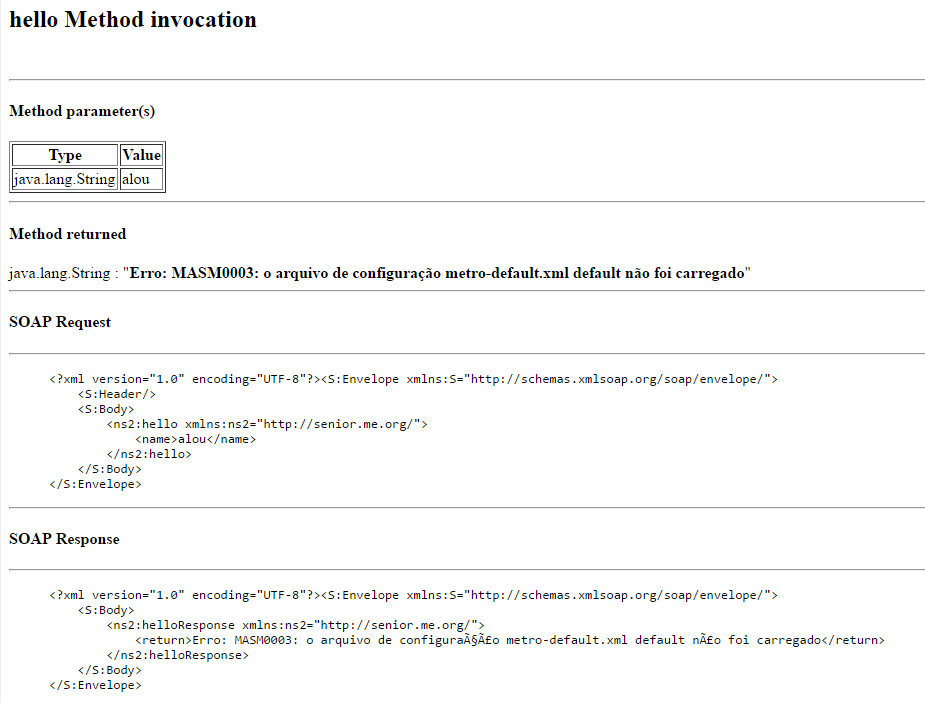The height and width of the screenshot is (703, 925).
Task: Click the 'alou' parameter value cell
Action: (x=141, y=179)
